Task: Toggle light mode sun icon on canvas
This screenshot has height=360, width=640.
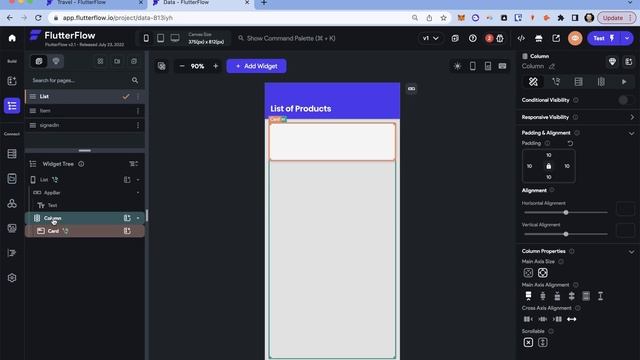Action: (x=458, y=66)
